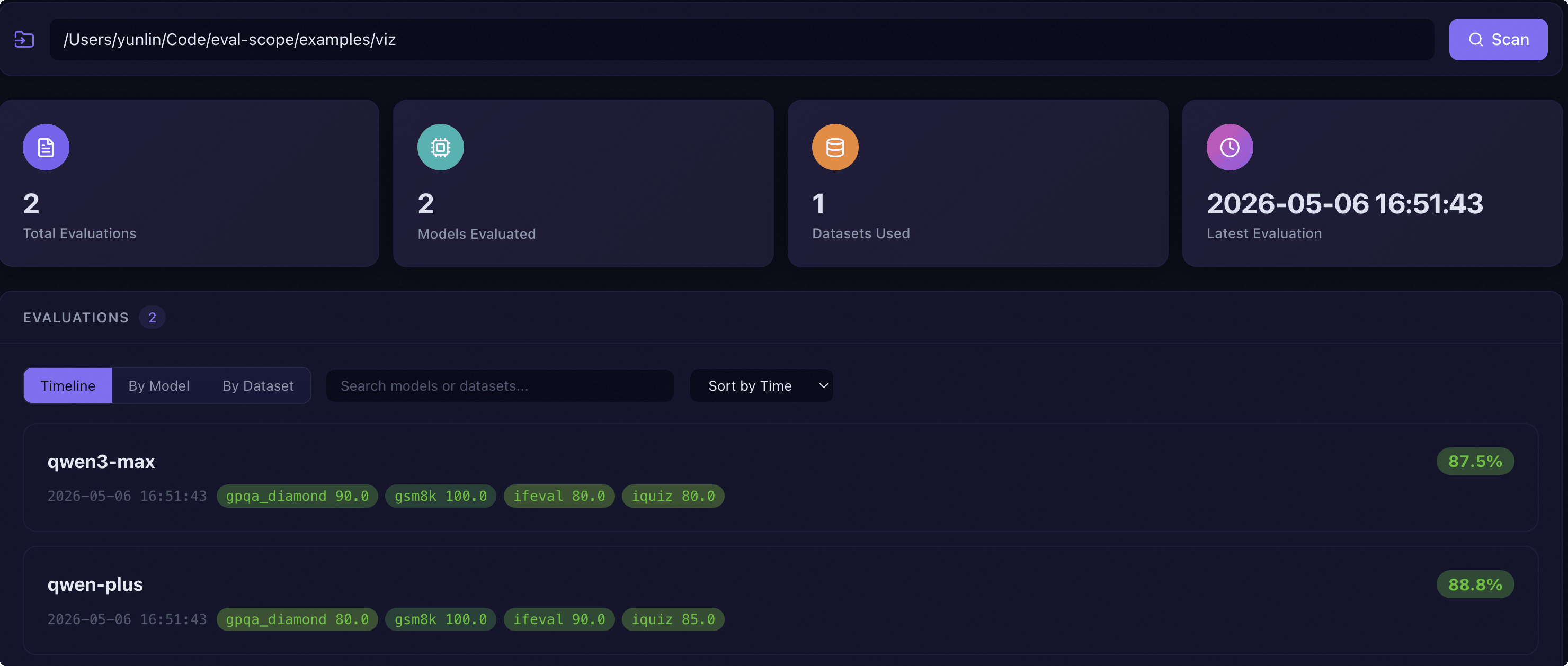1568x666 pixels.
Task: Open the Sort by Time dropdown
Action: (761, 385)
